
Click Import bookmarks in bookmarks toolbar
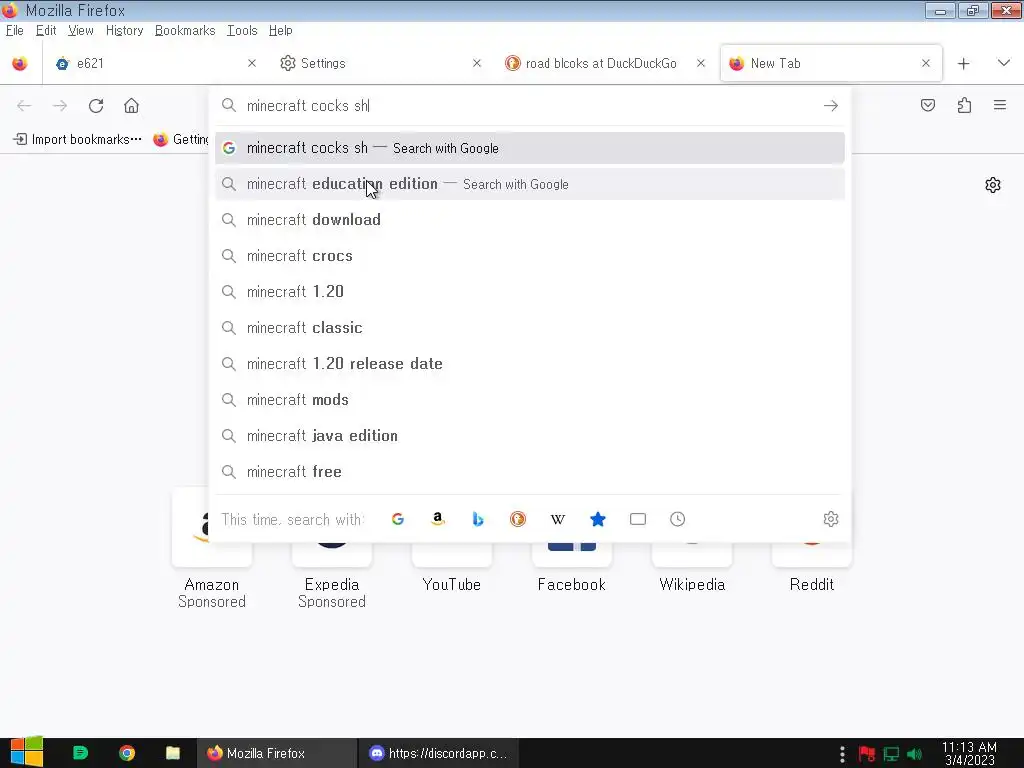[x=77, y=139]
